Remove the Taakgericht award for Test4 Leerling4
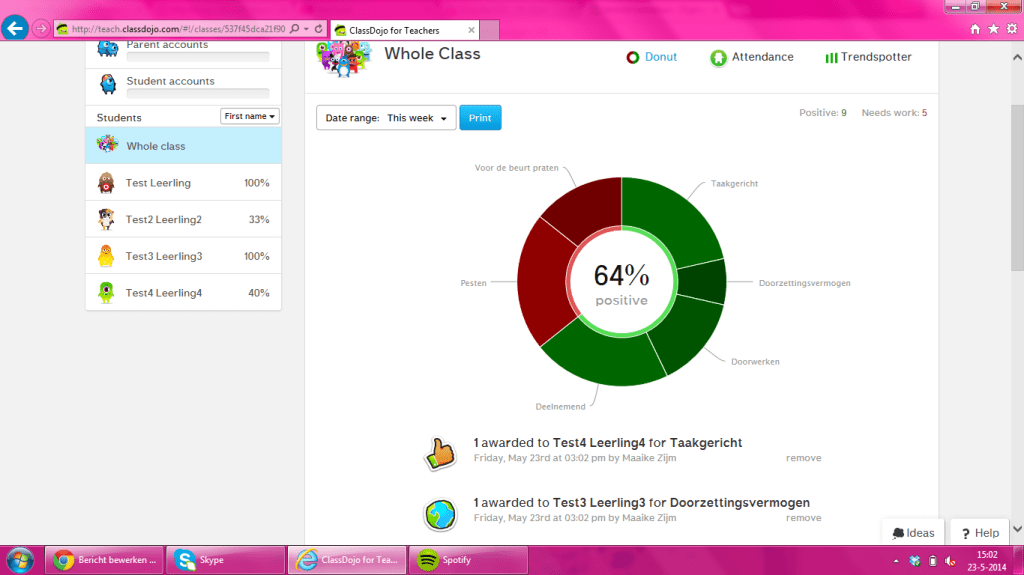The image size is (1024, 575). (803, 457)
